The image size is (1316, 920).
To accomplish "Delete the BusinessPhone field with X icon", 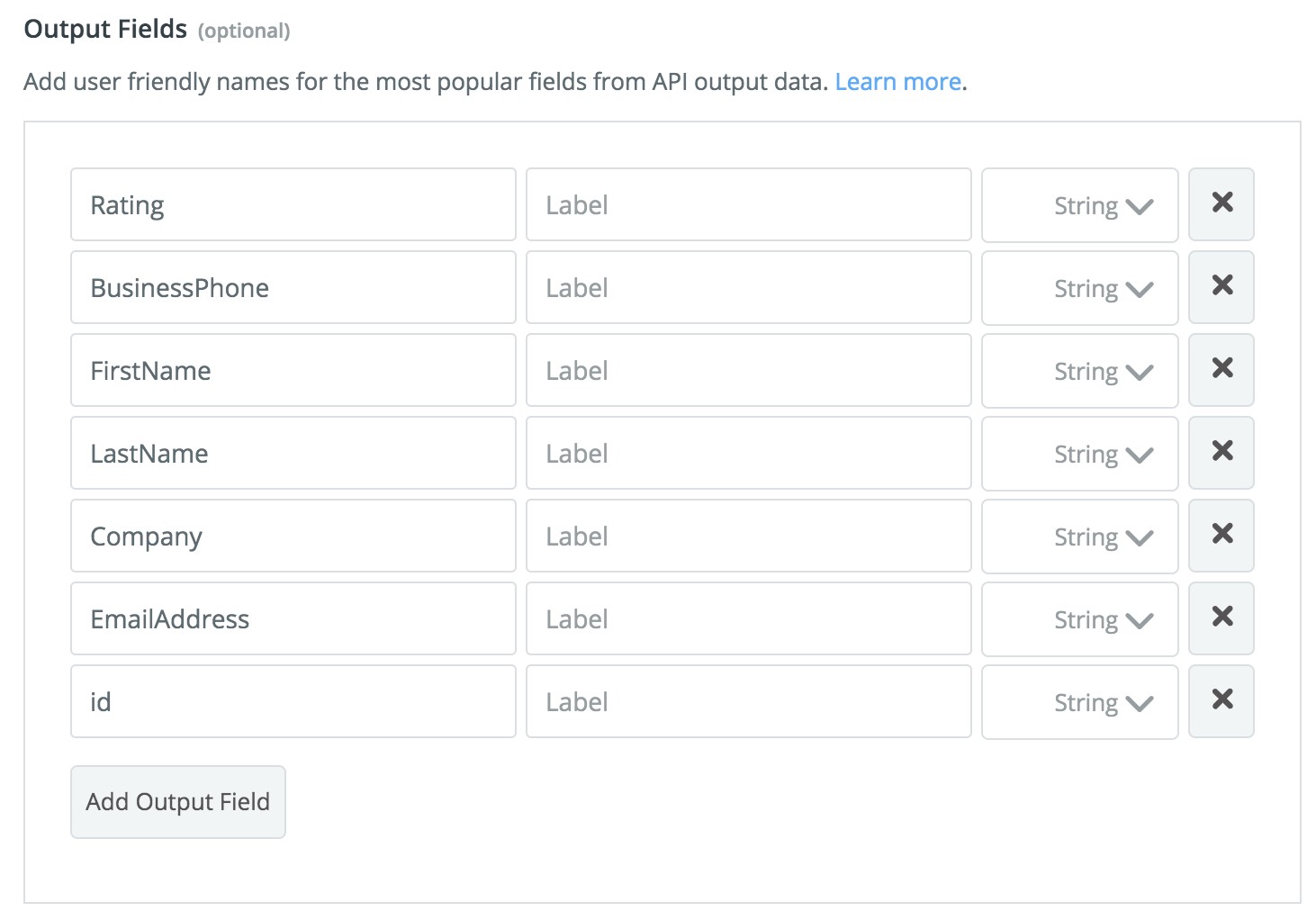I will 1221,287.
